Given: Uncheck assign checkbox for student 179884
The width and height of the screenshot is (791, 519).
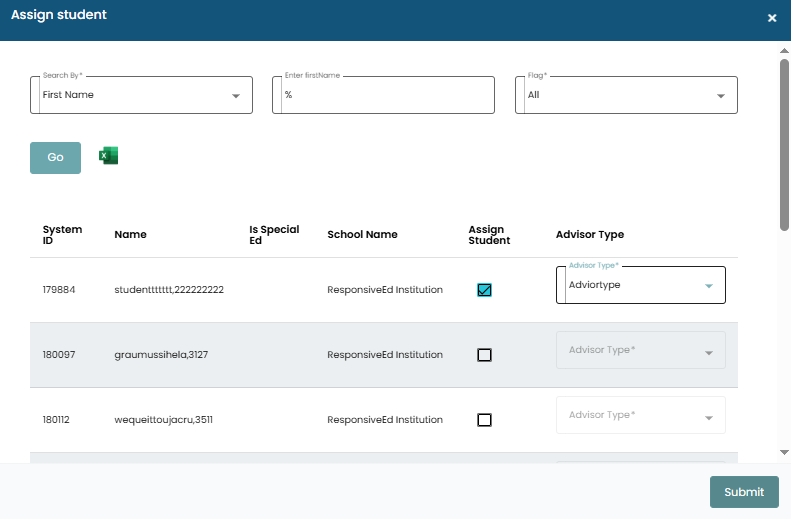Looking at the screenshot, I should pyautogui.click(x=485, y=290).
